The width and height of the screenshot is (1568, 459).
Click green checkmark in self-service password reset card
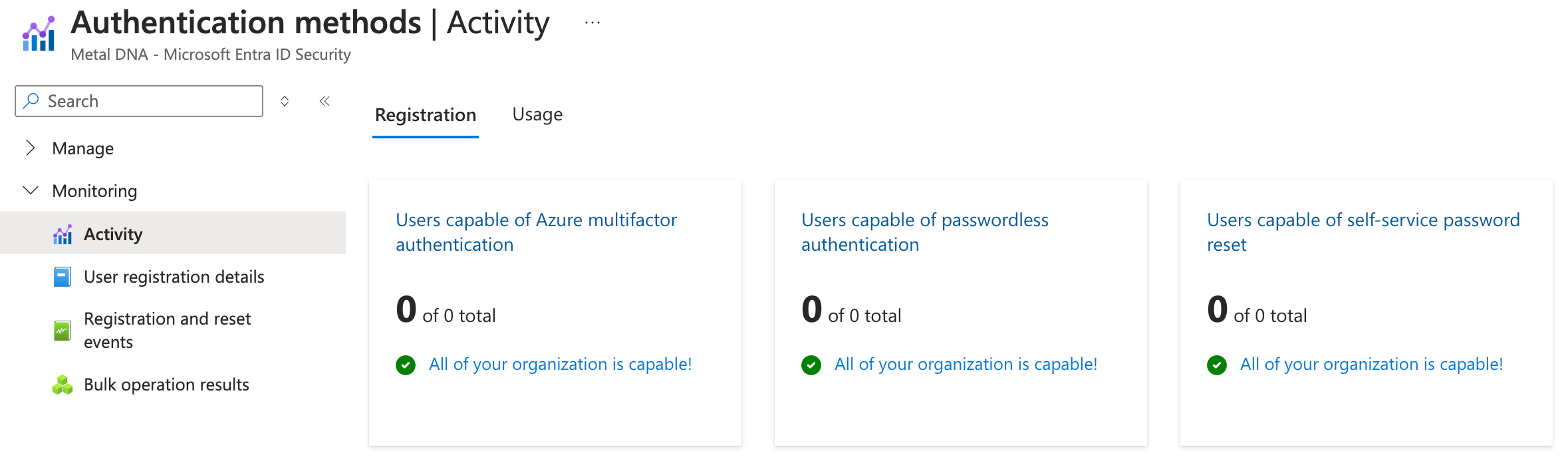point(1217,365)
